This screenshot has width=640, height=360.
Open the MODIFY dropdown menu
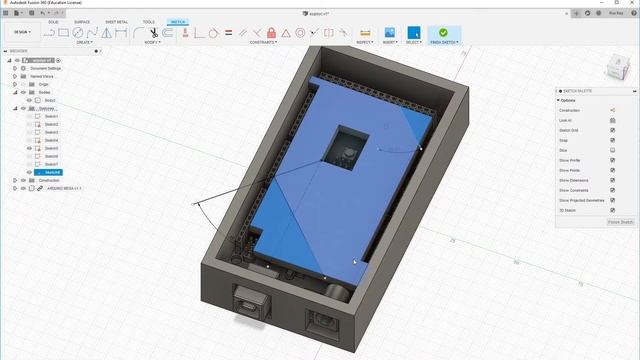(x=153, y=42)
